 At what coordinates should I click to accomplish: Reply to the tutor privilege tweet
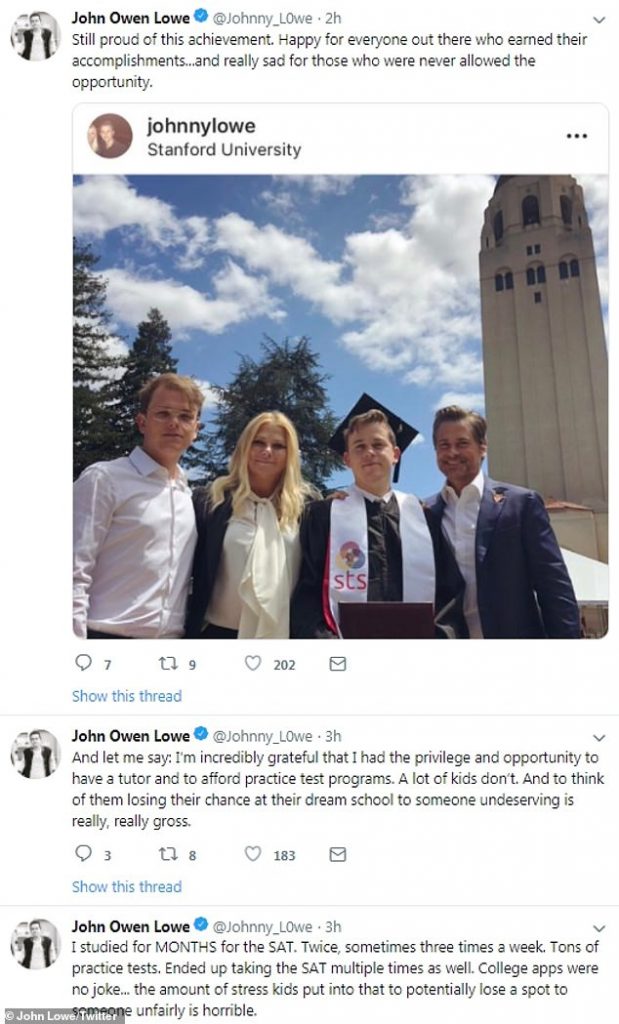83,855
